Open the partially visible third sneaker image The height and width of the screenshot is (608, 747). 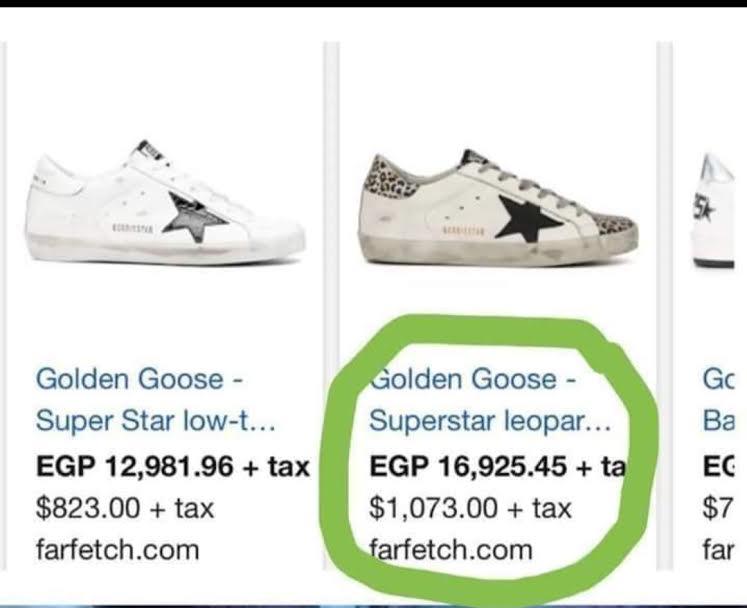point(718,212)
